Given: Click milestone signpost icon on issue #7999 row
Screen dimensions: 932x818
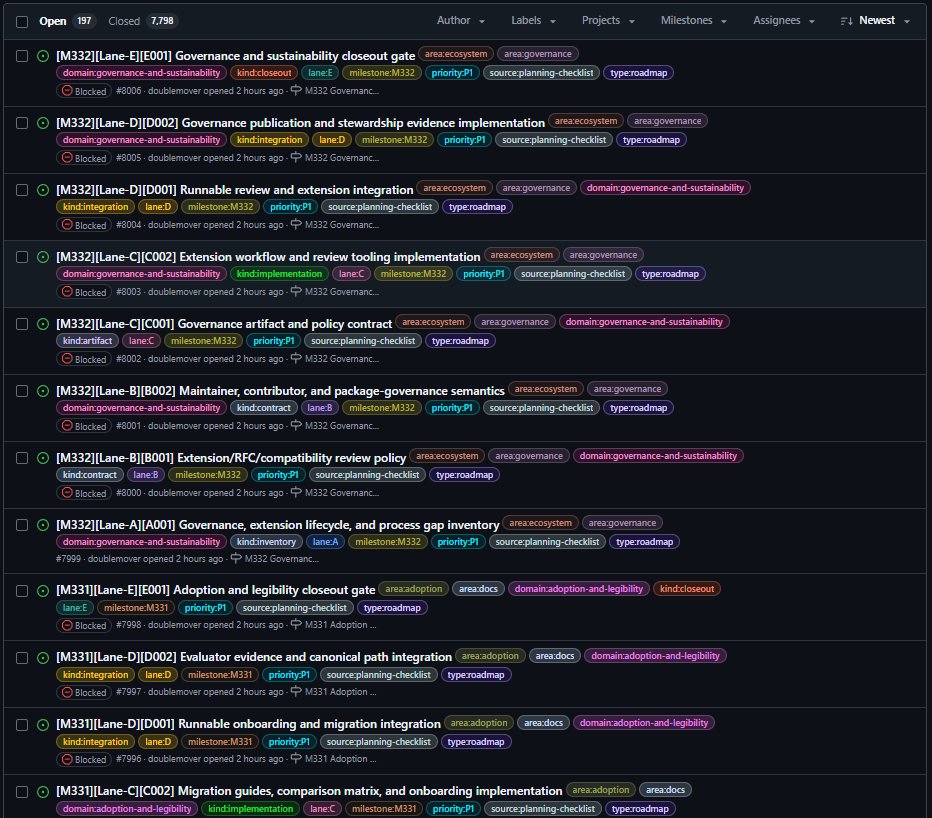Looking at the screenshot, I should (x=236, y=558).
